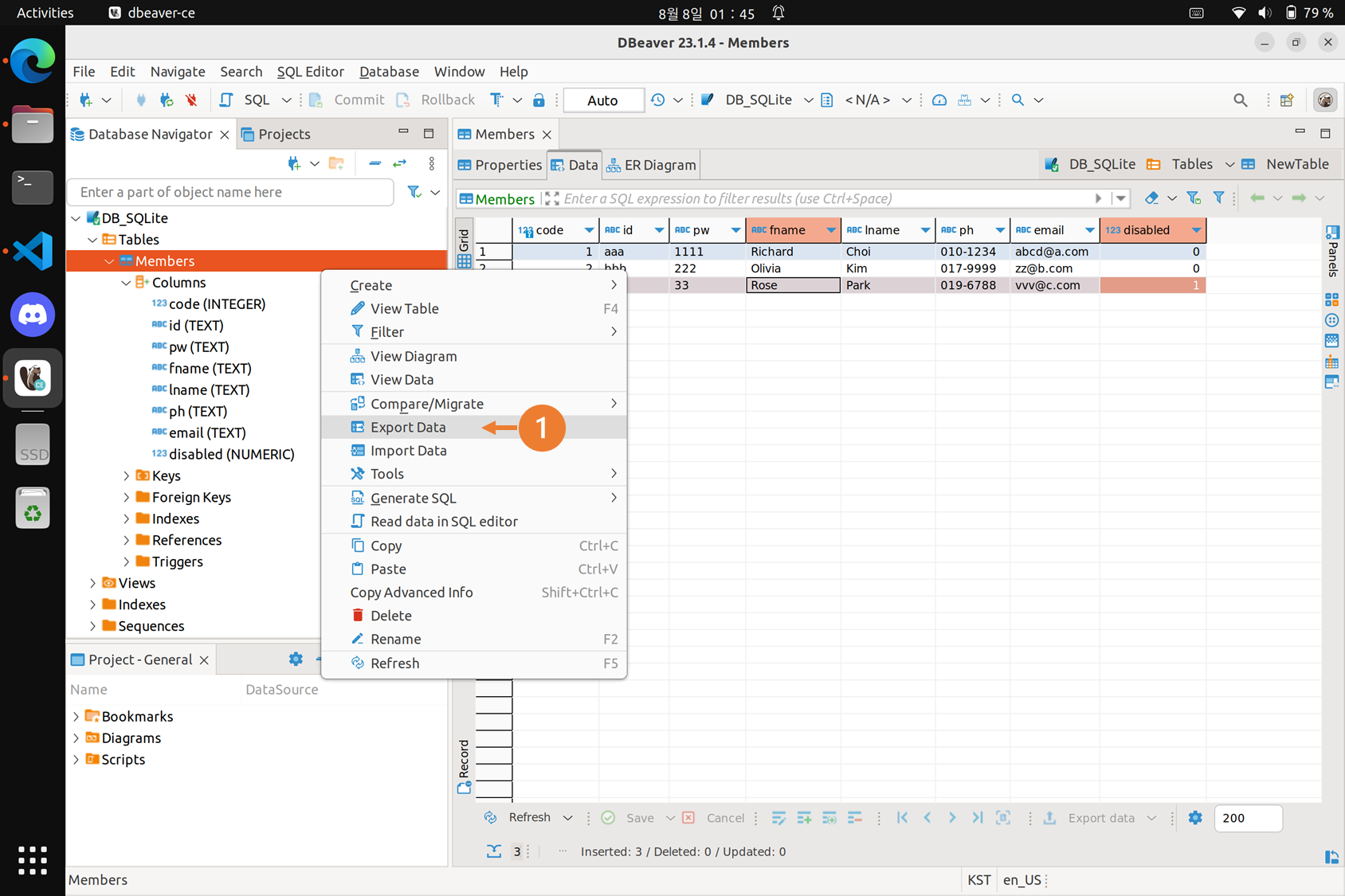Viewport: 1345px width, 896px height.
Task: Click the navigator object name search field
Action: pos(230,192)
